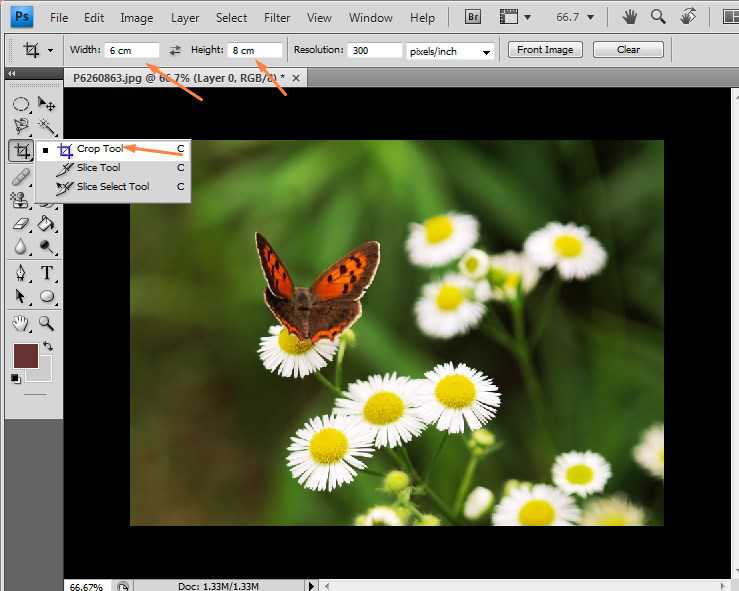
Task: Click the status bar zoom field 66.67%
Action: pyautogui.click(x=87, y=586)
